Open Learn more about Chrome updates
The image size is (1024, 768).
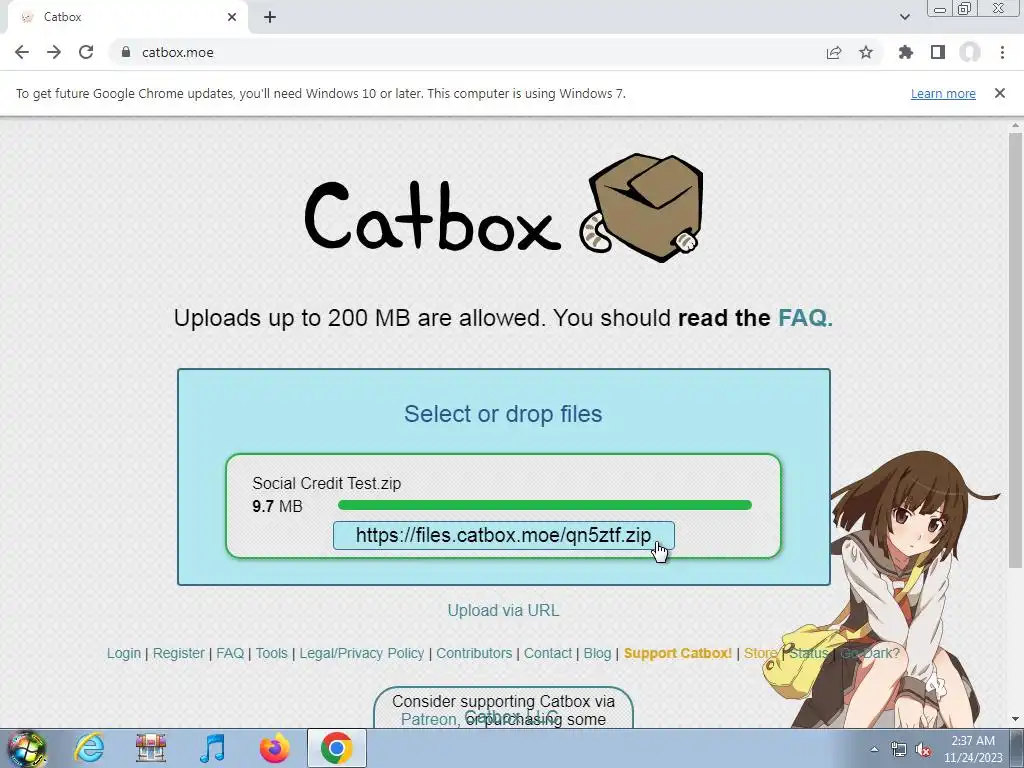(943, 93)
